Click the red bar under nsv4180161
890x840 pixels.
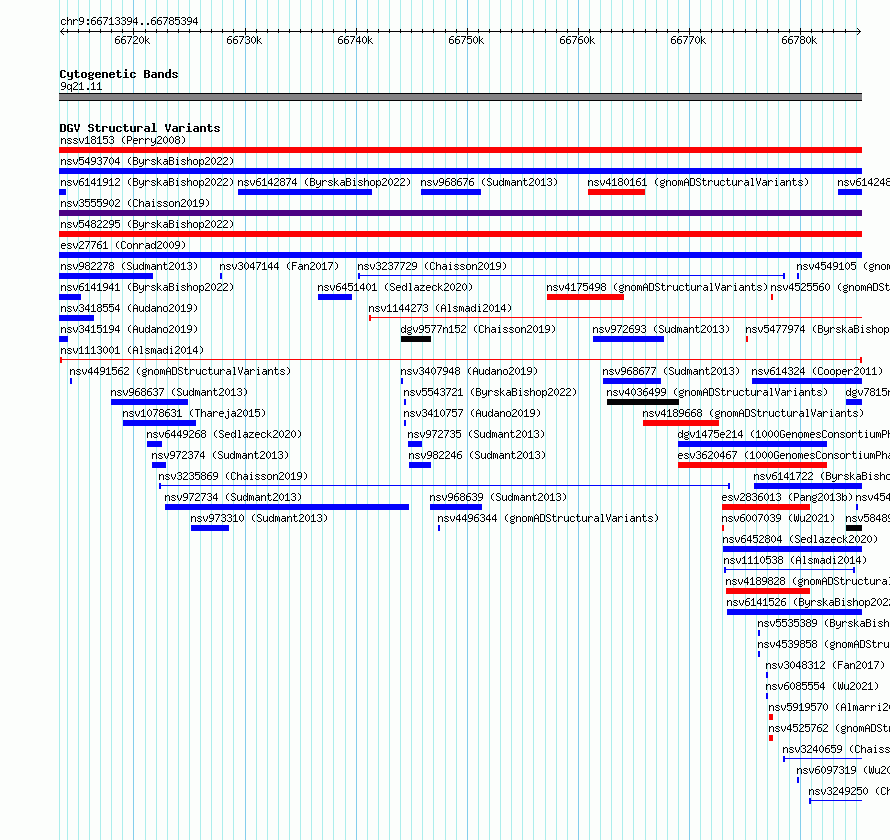(x=616, y=192)
